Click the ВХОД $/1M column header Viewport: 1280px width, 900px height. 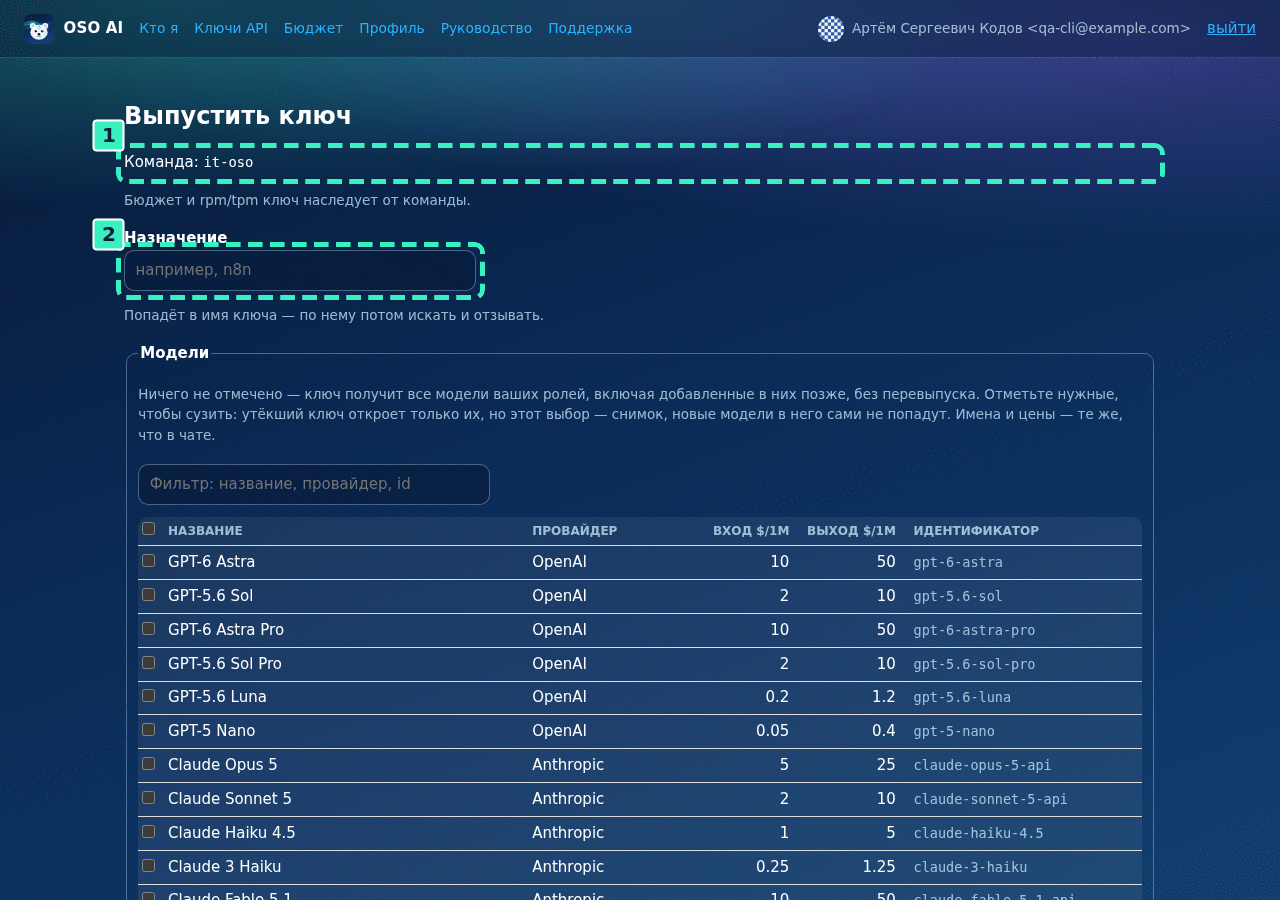(750, 531)
